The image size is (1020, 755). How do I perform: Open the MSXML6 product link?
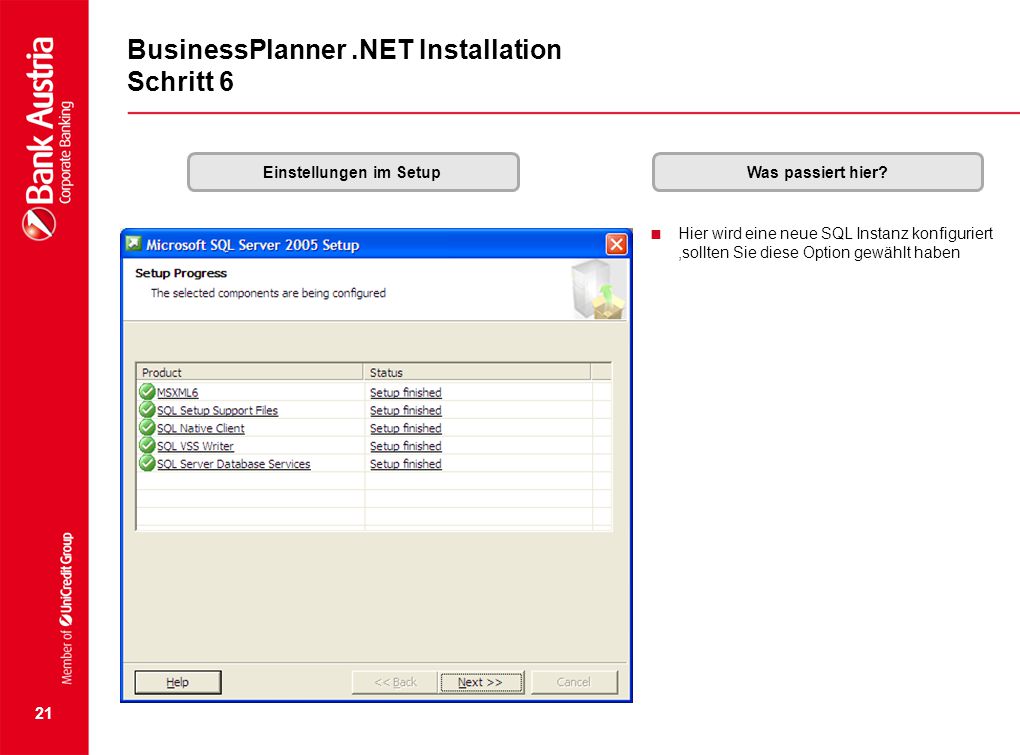pyautogui.click(x=178, y=393)
